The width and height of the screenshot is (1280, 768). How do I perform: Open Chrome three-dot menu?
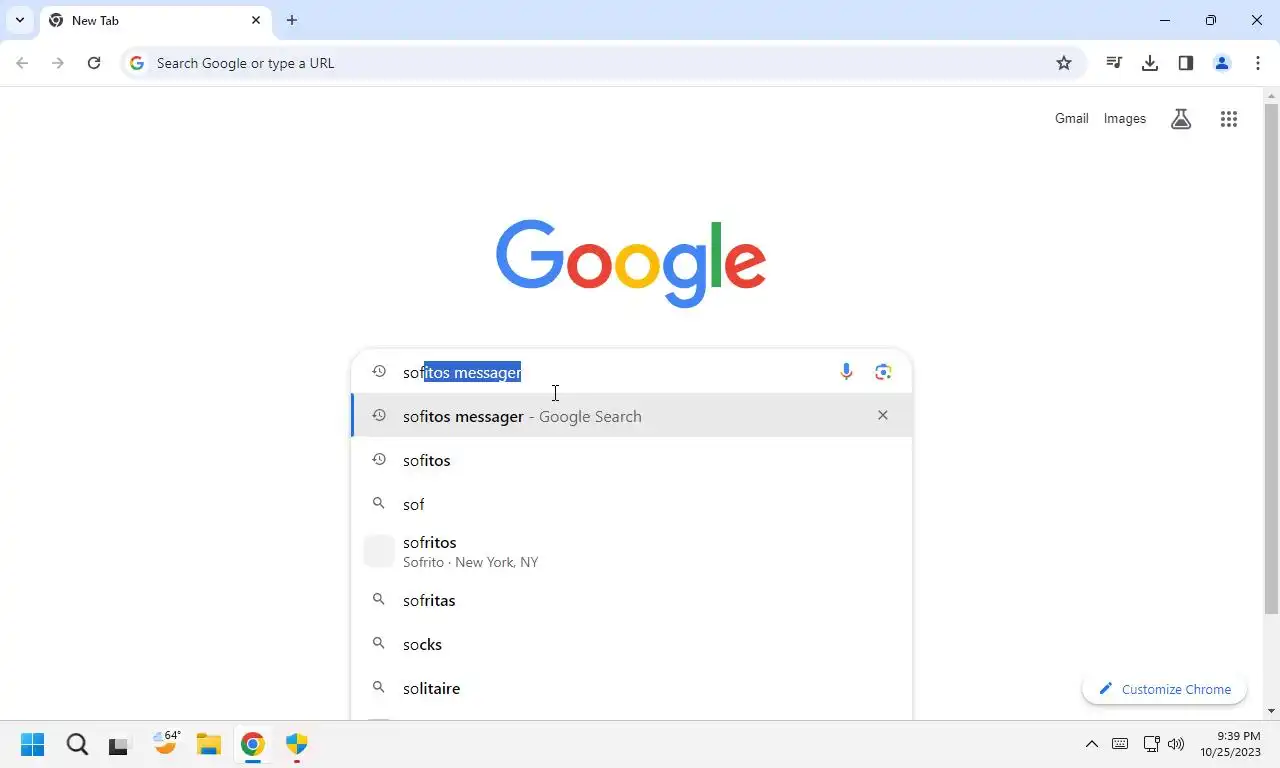click(1258, 63)
